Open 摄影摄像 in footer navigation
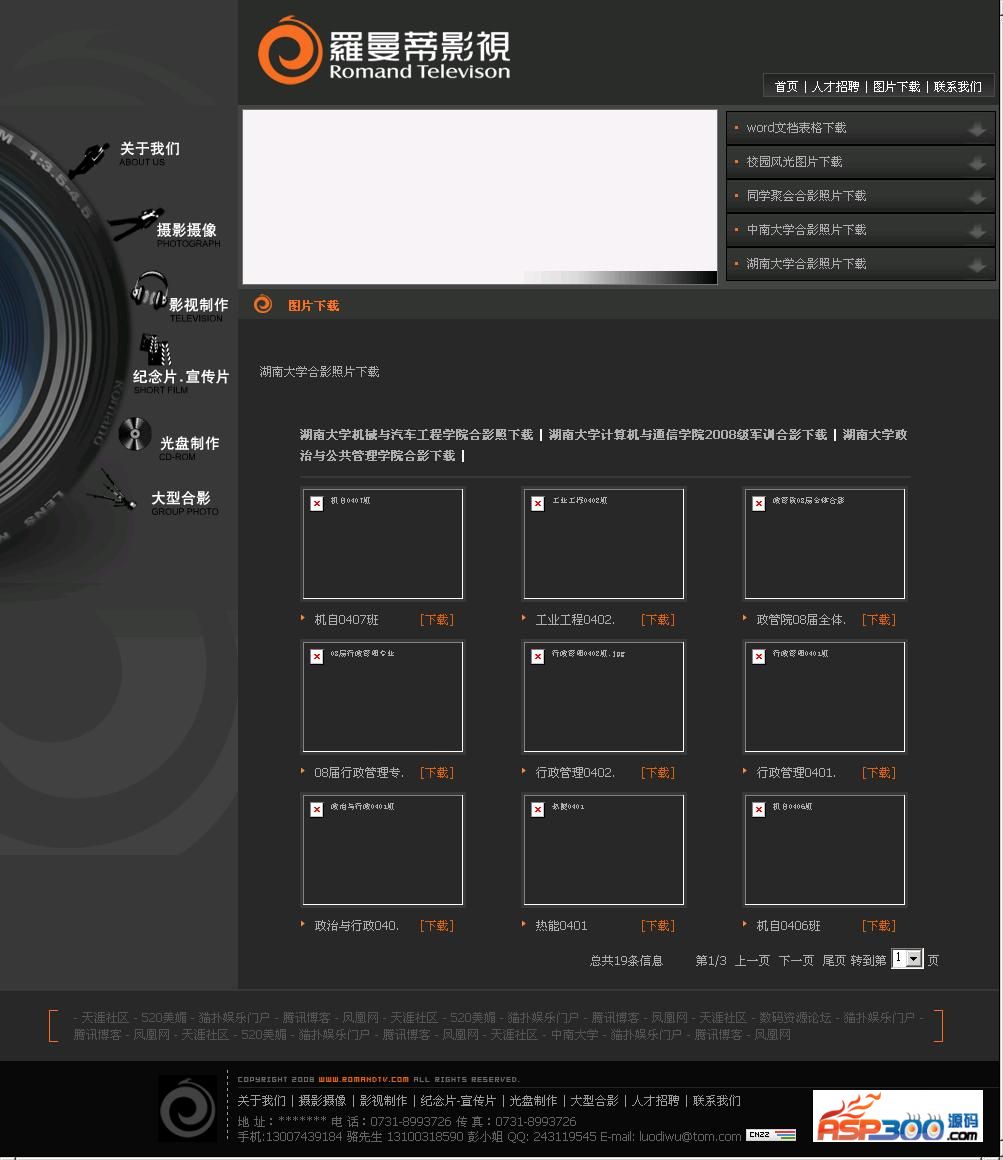 tap(322, 1101)
